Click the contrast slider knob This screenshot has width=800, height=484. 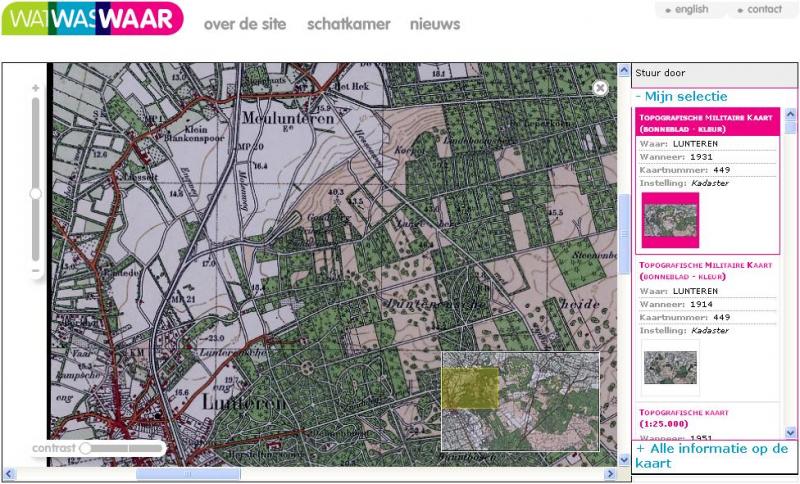coord(85,448)
